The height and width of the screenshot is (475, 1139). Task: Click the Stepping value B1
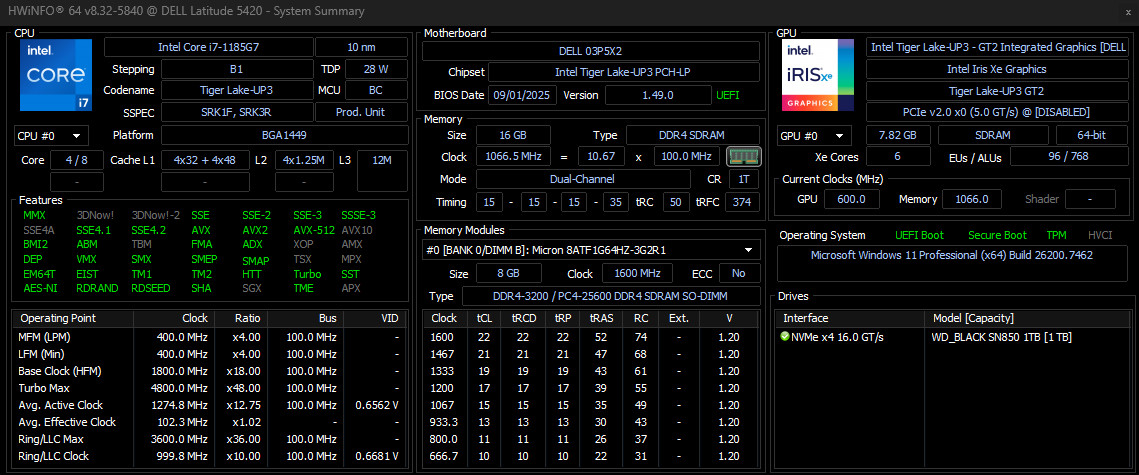point(235,70)
